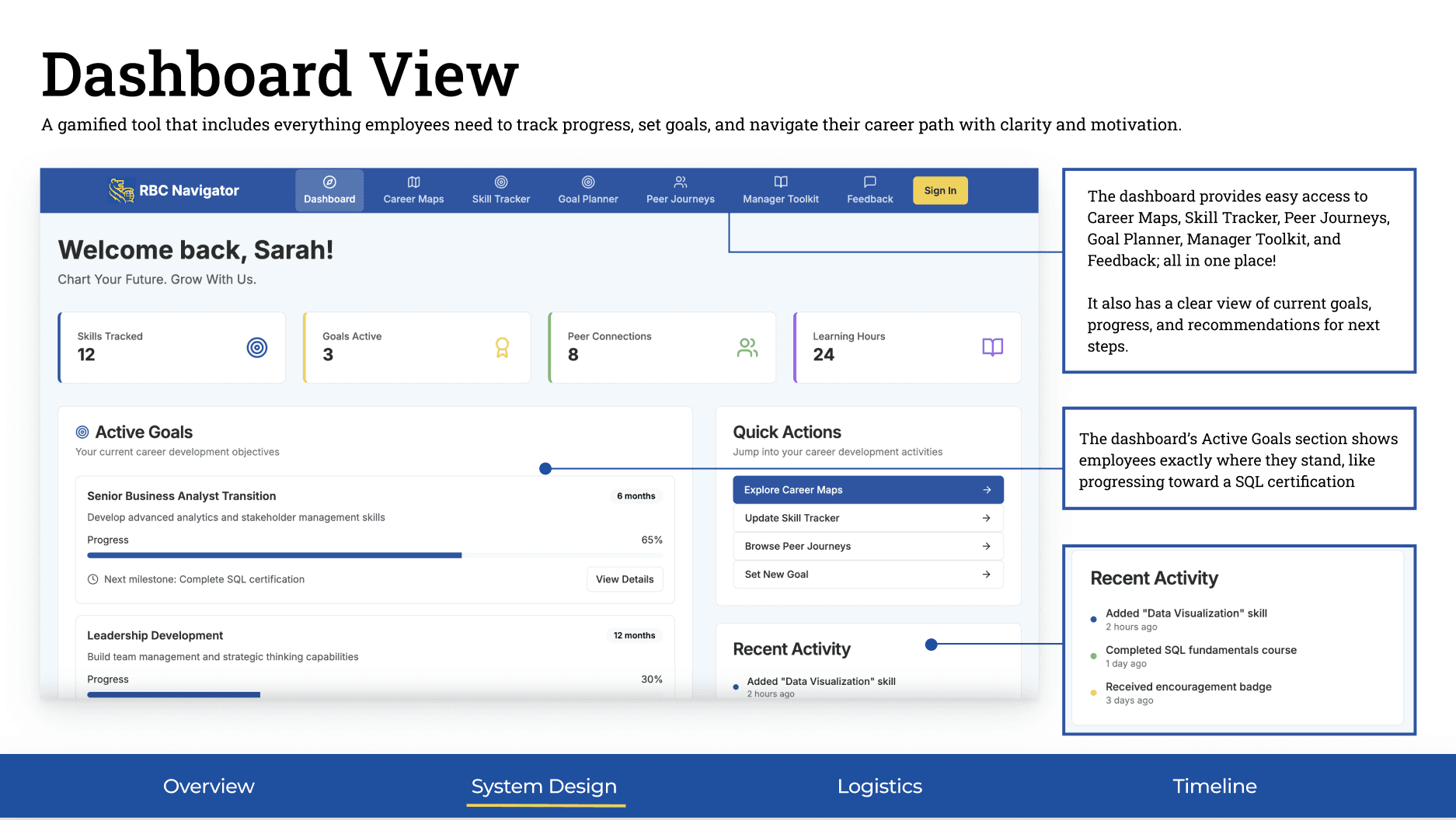The width and height of the screenshot is (1456, 820).
Task: Click the arrow on Set New Goal row
Action: coord(987,575)
